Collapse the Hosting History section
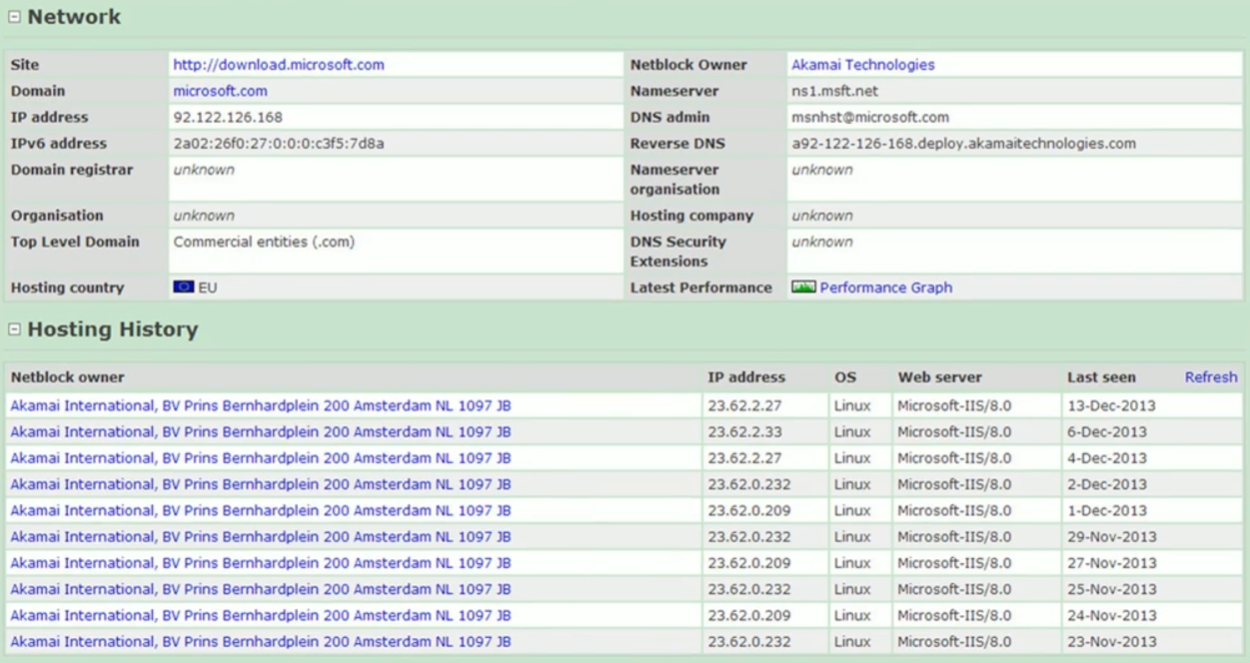The width and height of the screenshot is (1250, 663). point(14,330)
